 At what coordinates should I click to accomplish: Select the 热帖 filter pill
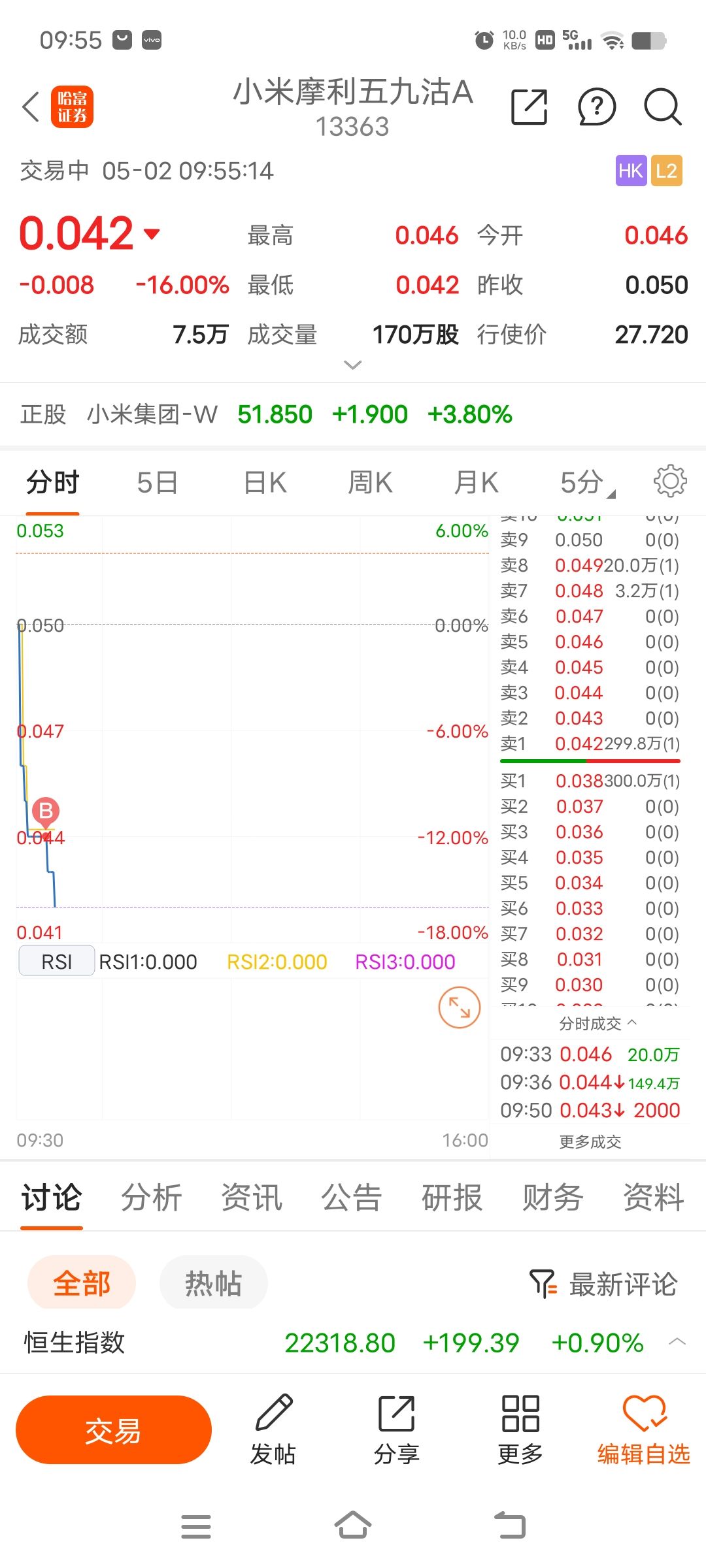point(213,1282)
